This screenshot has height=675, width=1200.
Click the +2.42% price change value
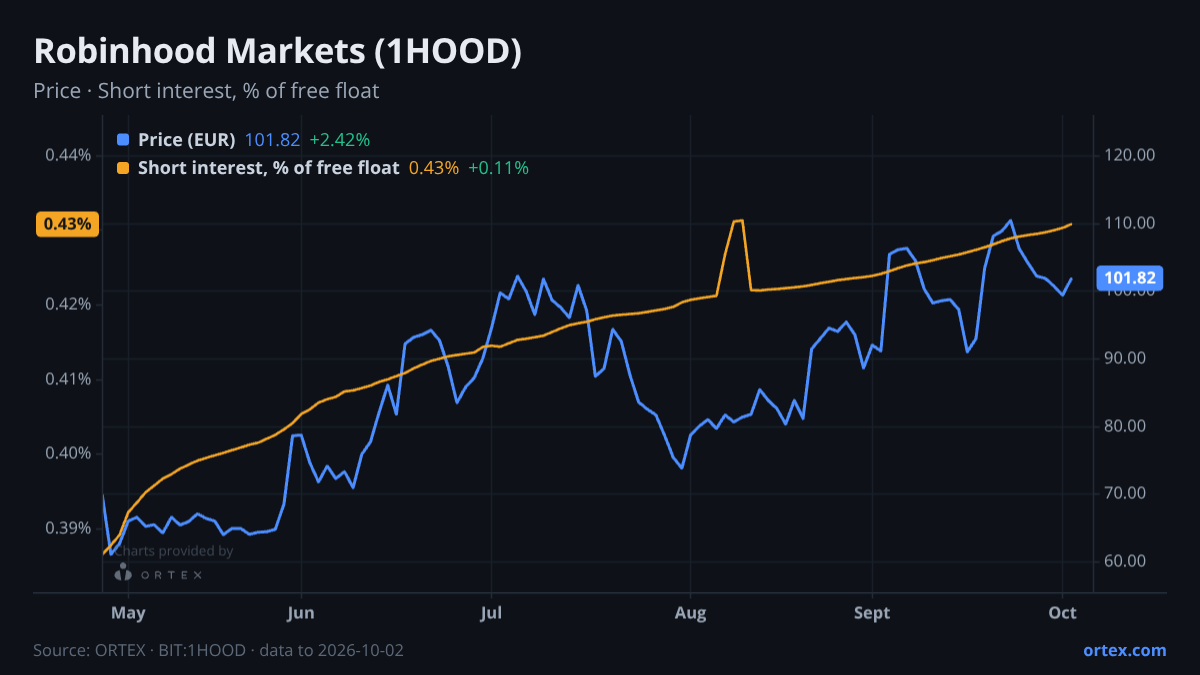pyautogui.click(x=340, y=140)
